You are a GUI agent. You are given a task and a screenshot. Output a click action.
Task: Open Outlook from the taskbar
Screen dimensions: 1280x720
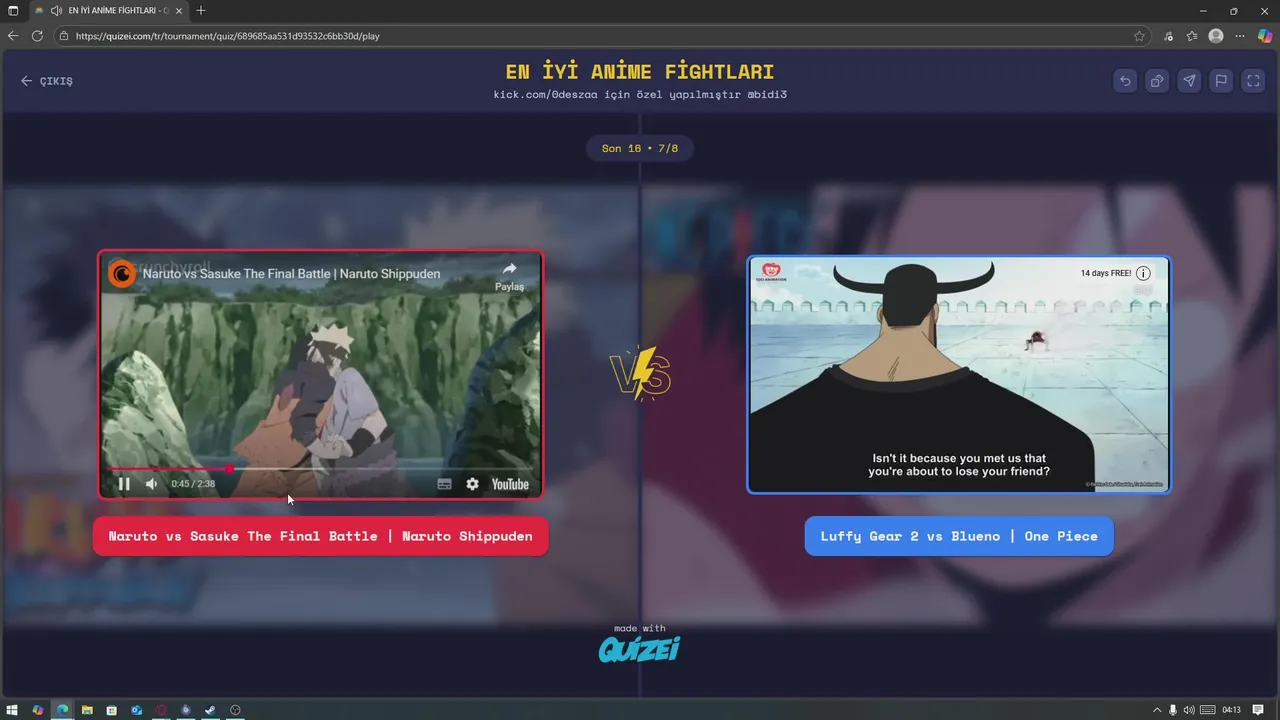136,710
